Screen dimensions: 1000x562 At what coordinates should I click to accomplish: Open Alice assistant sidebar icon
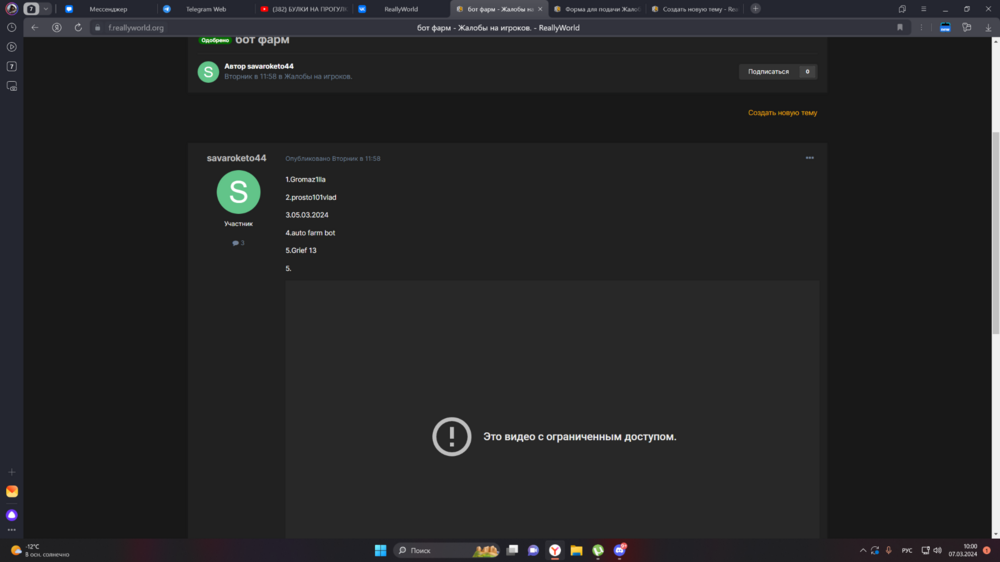[11, 515]
